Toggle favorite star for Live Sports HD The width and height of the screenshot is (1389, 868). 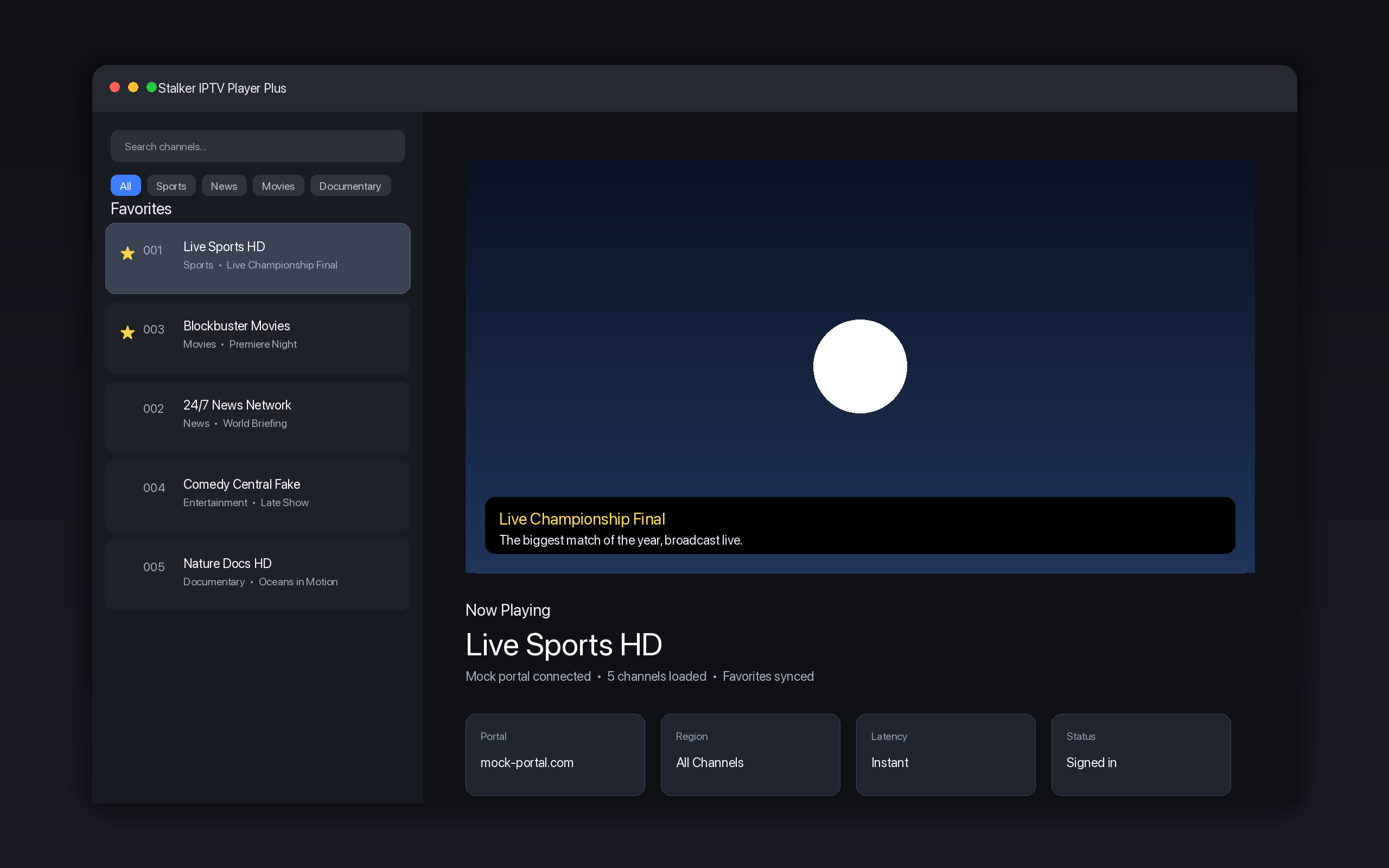pos(128,253)
